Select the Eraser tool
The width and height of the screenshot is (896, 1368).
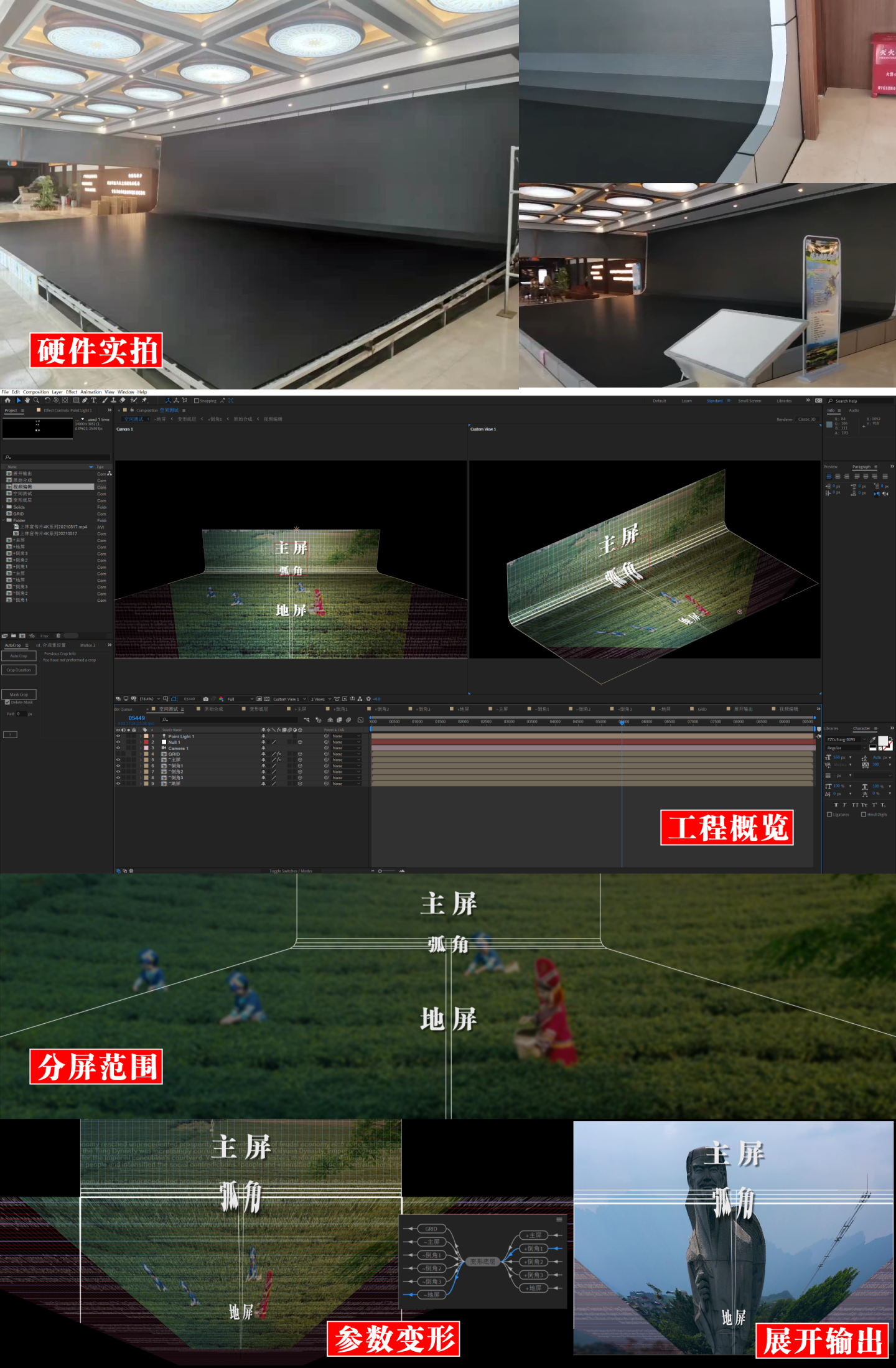click(122, 400)
